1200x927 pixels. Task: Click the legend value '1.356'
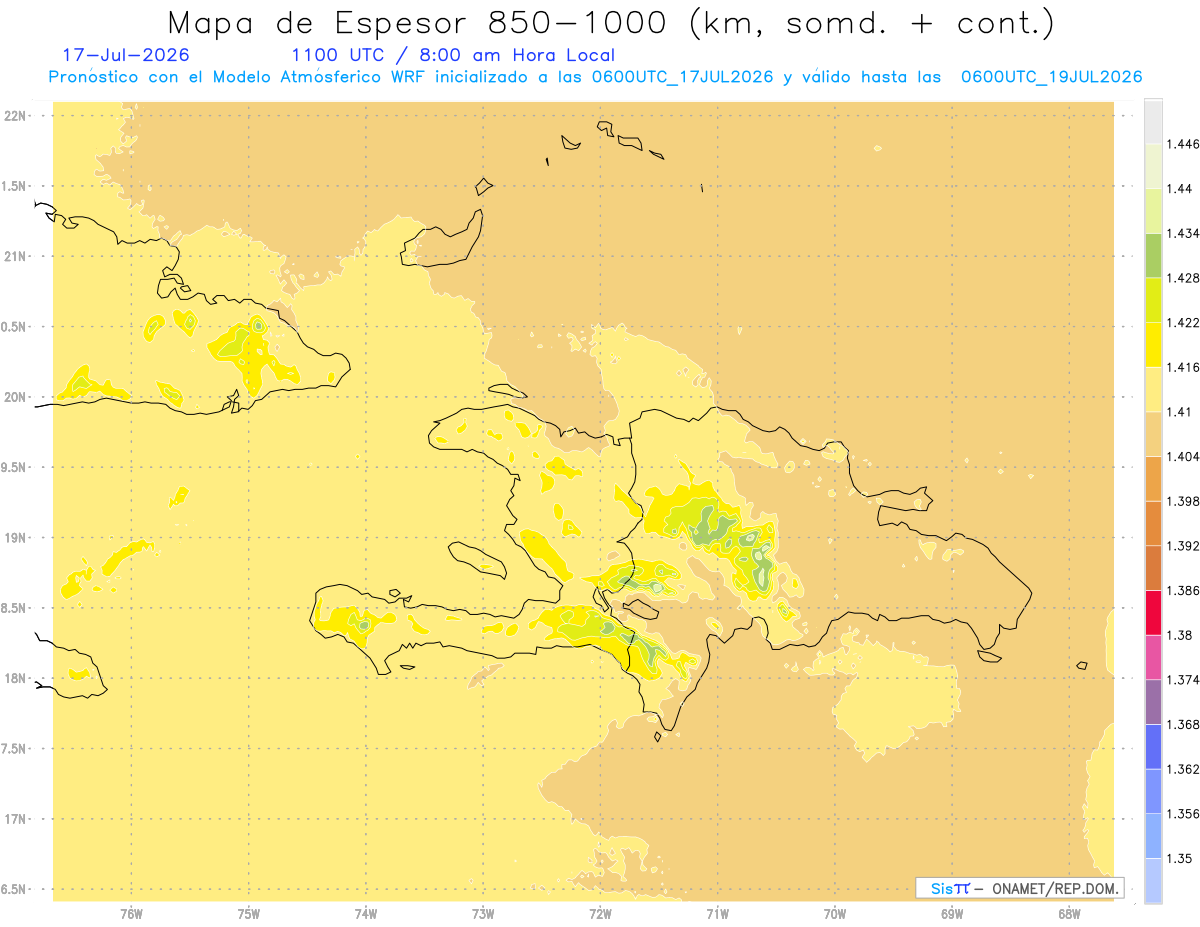(x=1183, y=814)
